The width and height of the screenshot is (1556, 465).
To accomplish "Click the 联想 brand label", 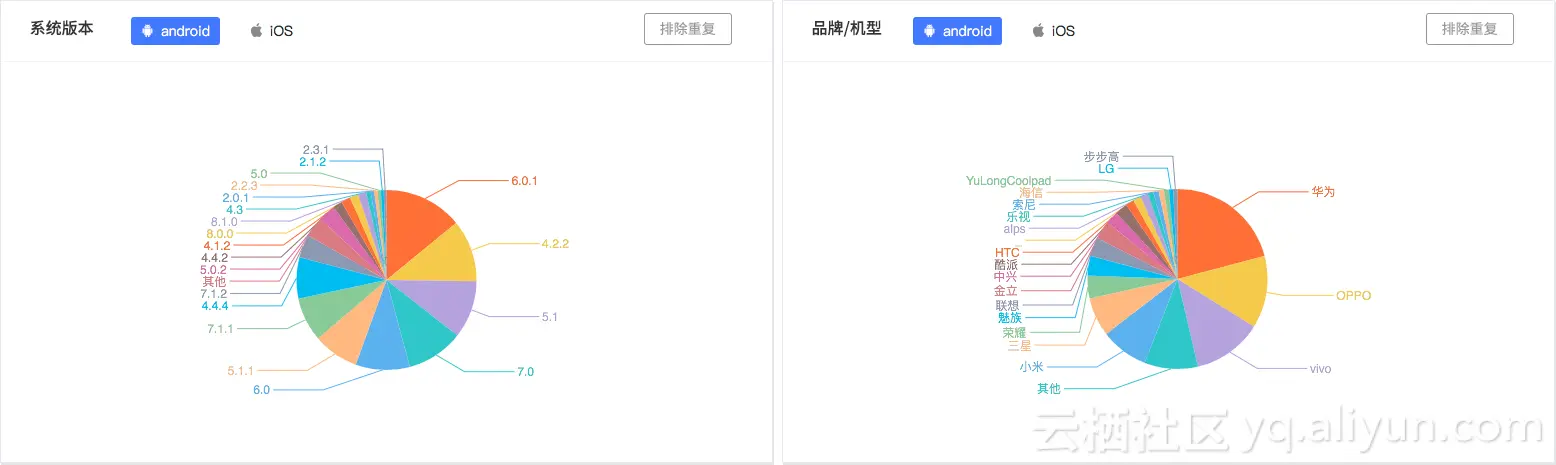I will [1008, 304].
